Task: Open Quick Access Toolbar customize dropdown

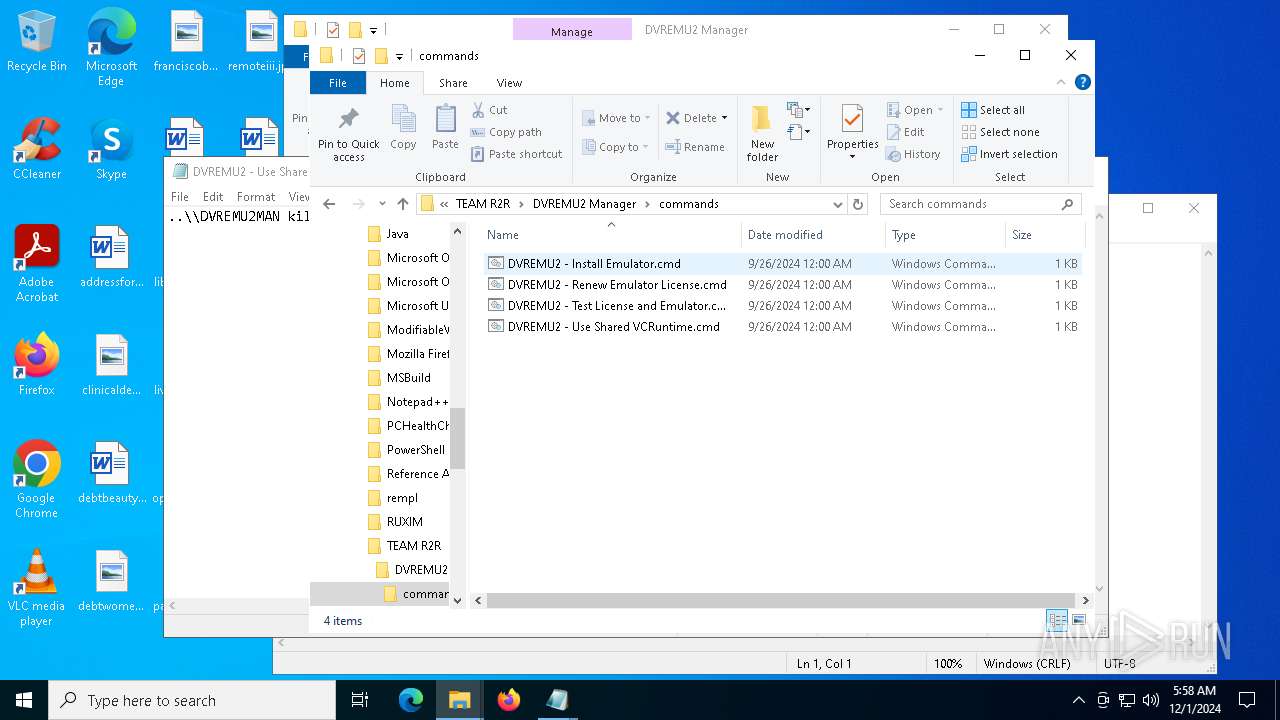Action: [399, 56]
